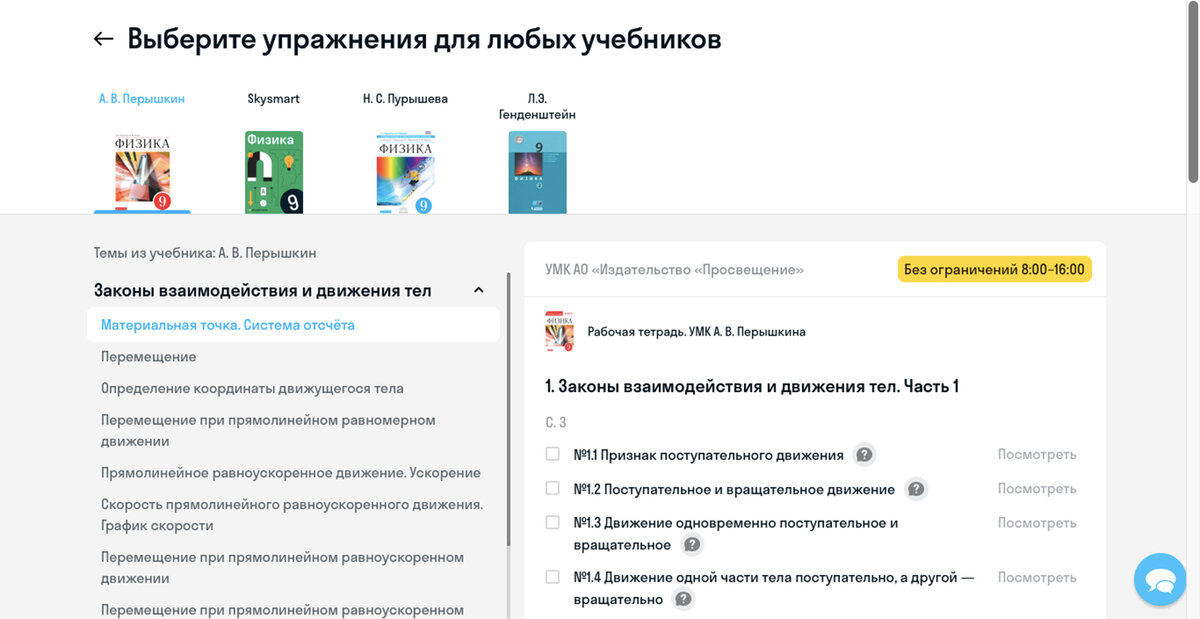View exercise №1.3 via Посмотреть

click(x=1037, y=522)
